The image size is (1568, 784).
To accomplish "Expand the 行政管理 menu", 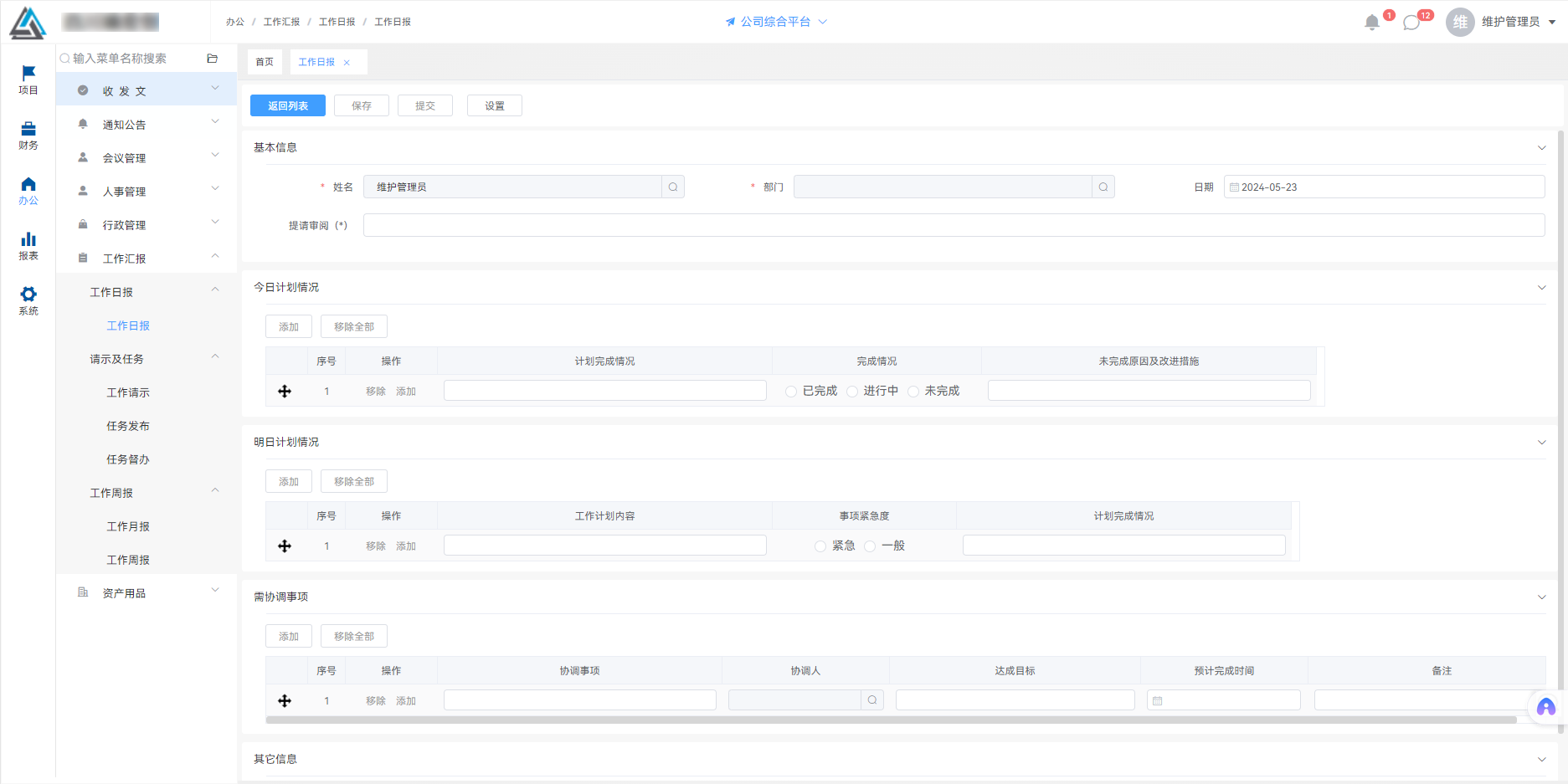I will pyautogui.click(x=147, y=224).
